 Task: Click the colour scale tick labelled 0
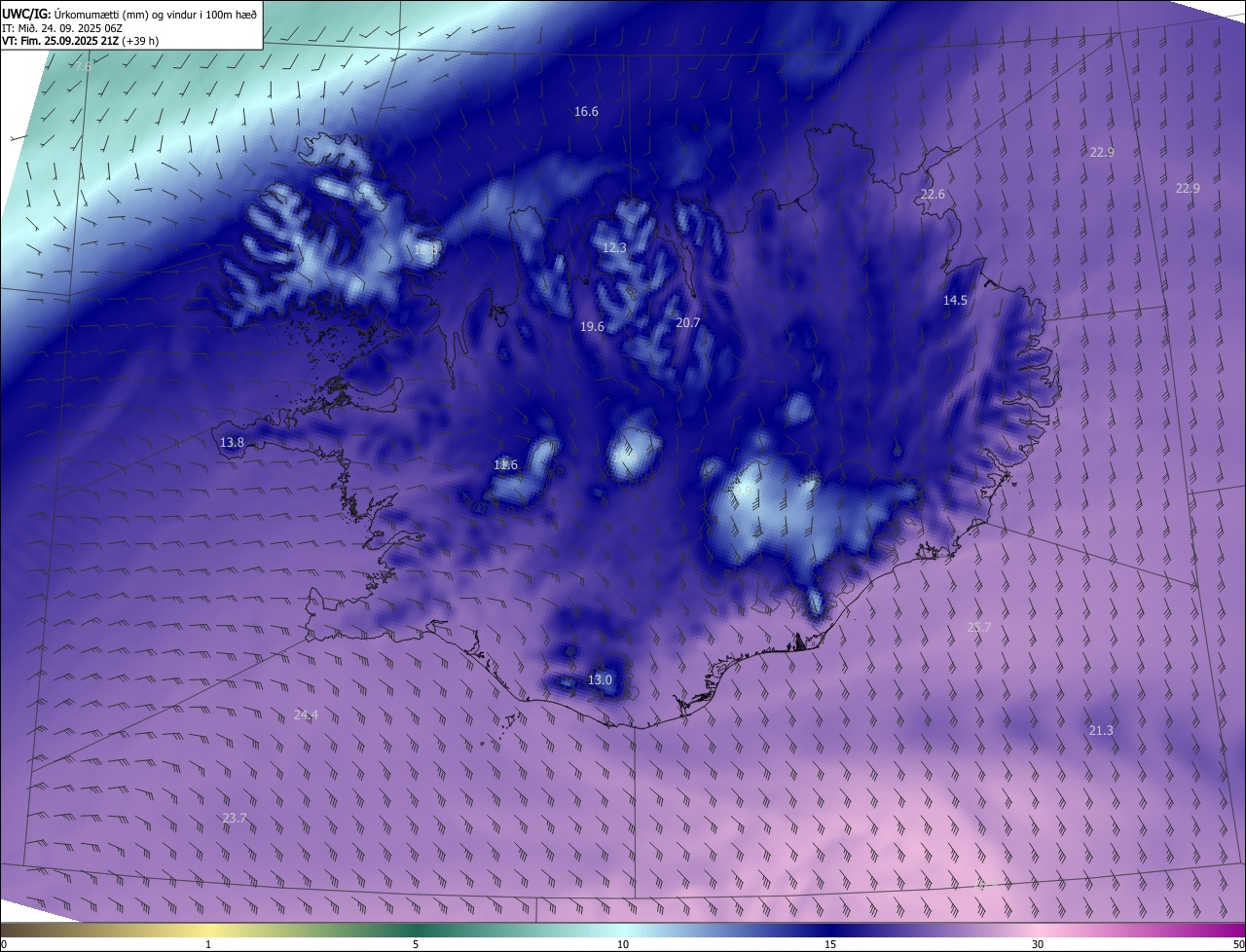[x=4, y=944]
